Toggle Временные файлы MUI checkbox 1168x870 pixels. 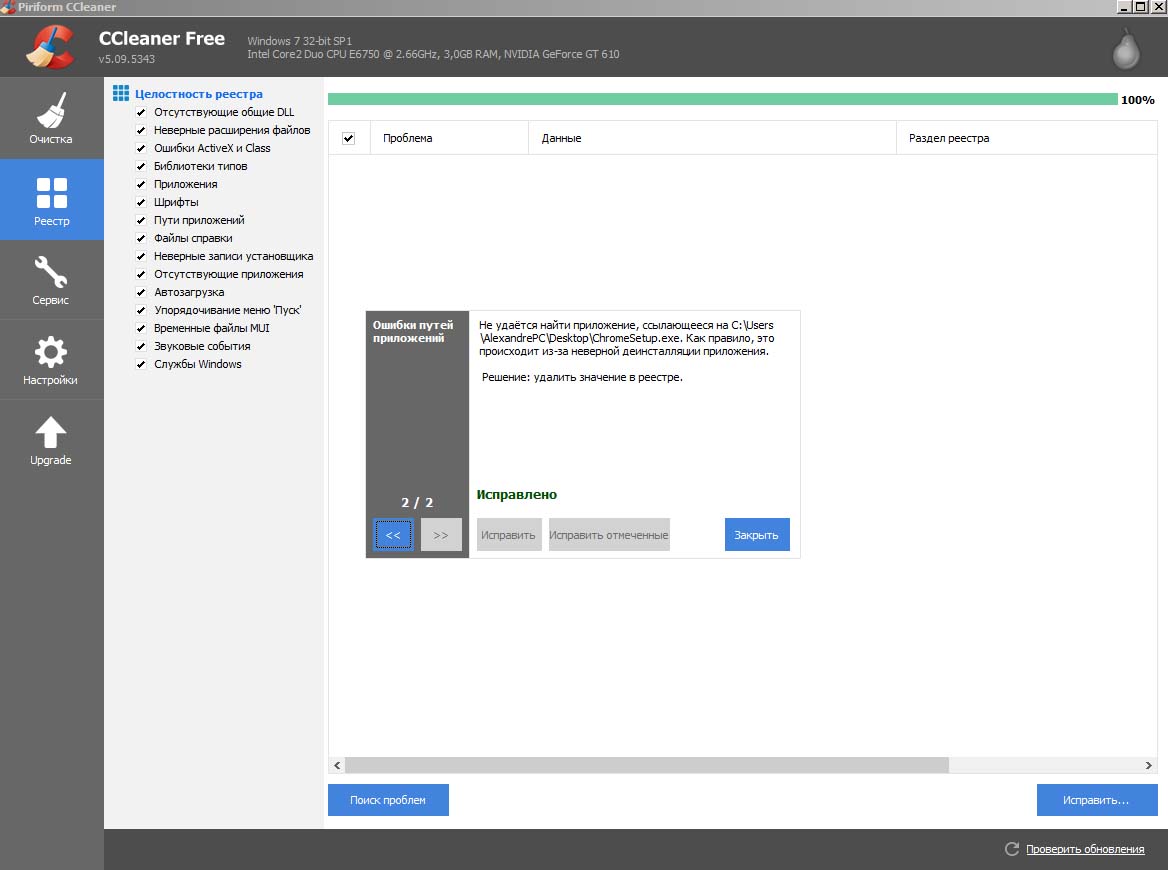141,328
